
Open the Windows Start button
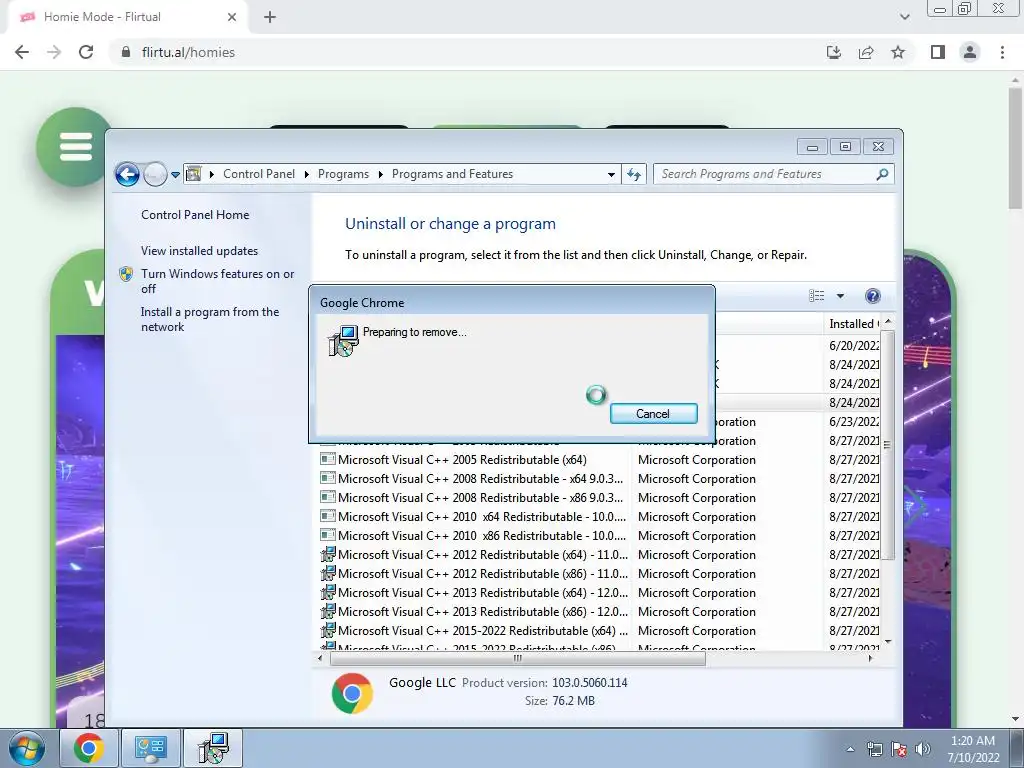(26, 748)
